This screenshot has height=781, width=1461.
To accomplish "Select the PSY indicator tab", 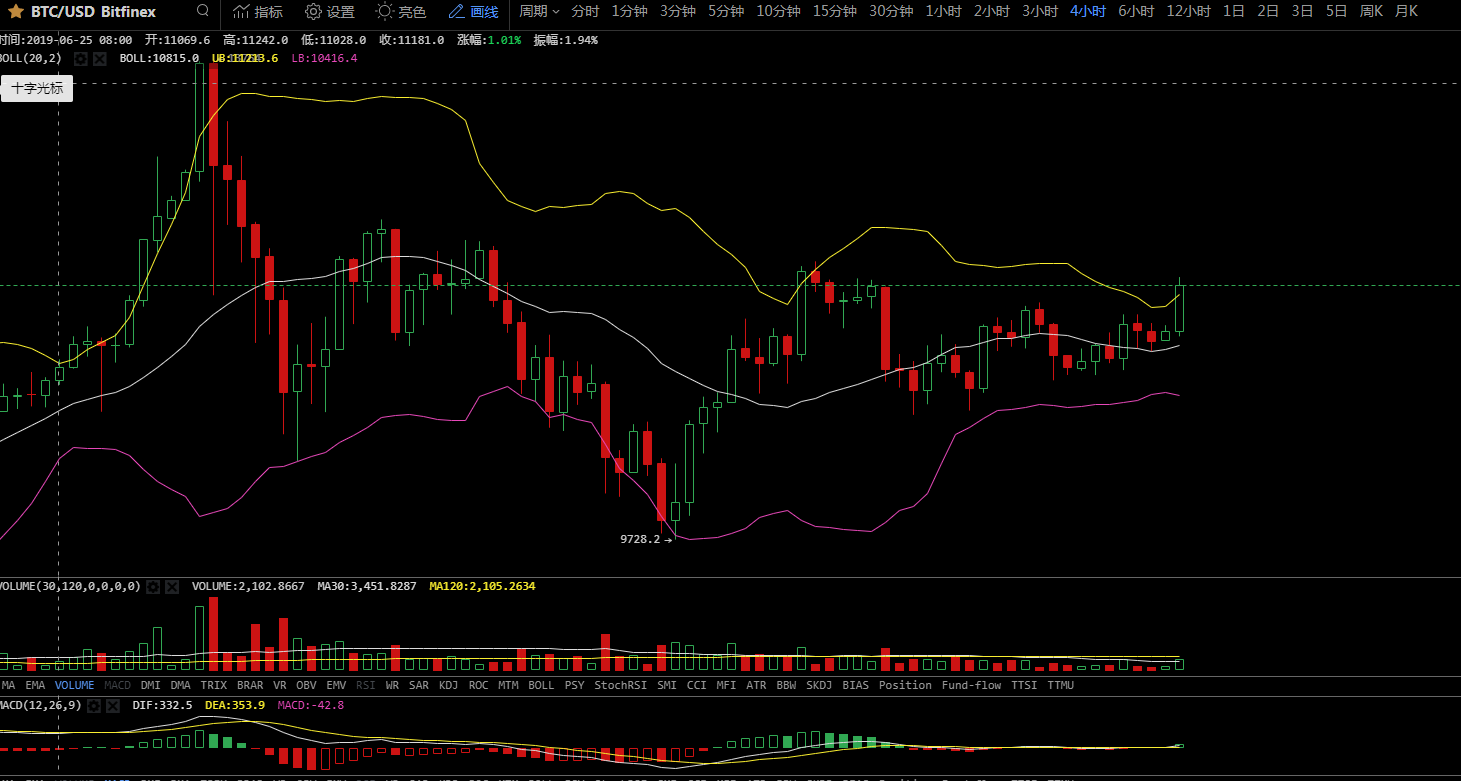I will click(x=575, y=686).
